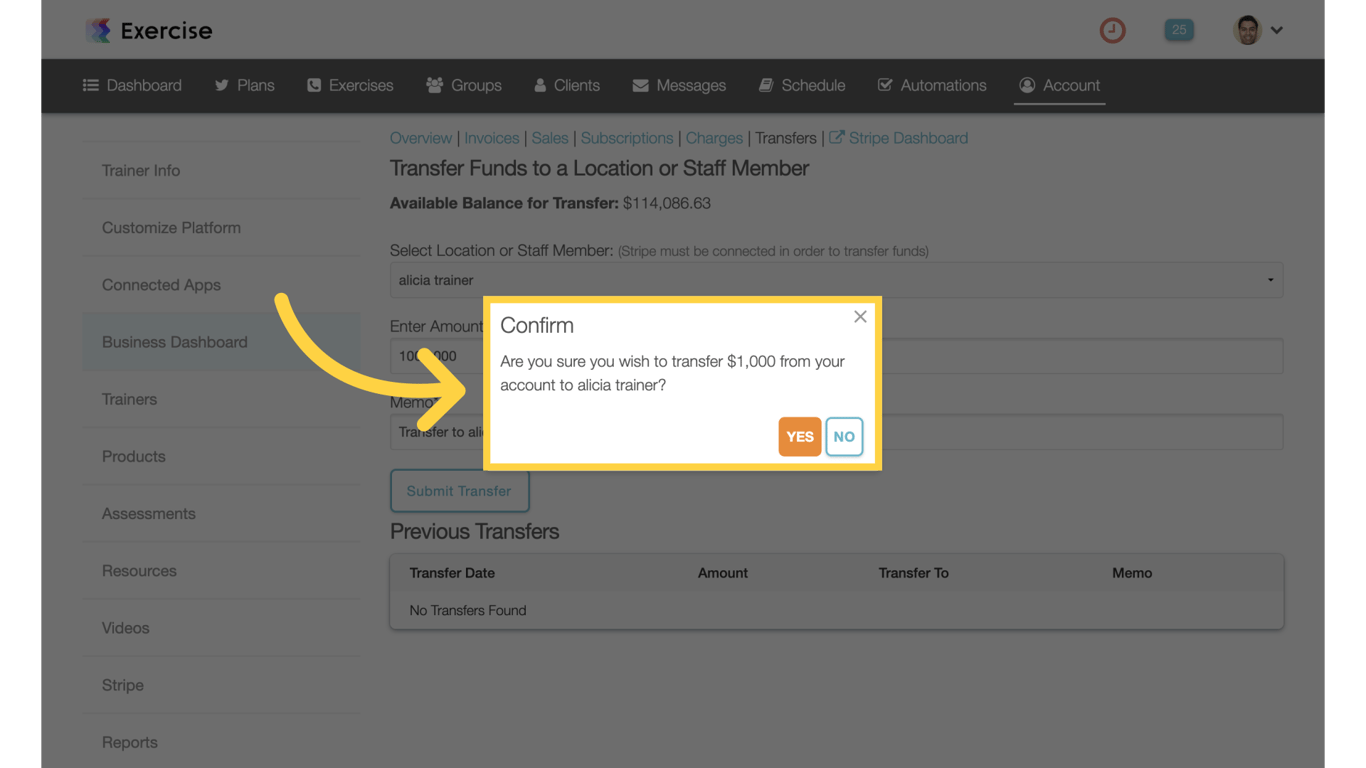Select Business Dashboard in sidebar
Image resolution: width=1366 pixels, height=768 pixels.
pos(221,342)
